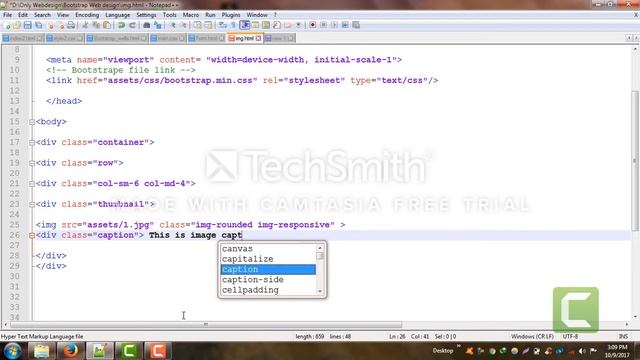Screen dimensions: 640x360
Task: Click the Zoom In toolbar icon
Action: (173, 25)
